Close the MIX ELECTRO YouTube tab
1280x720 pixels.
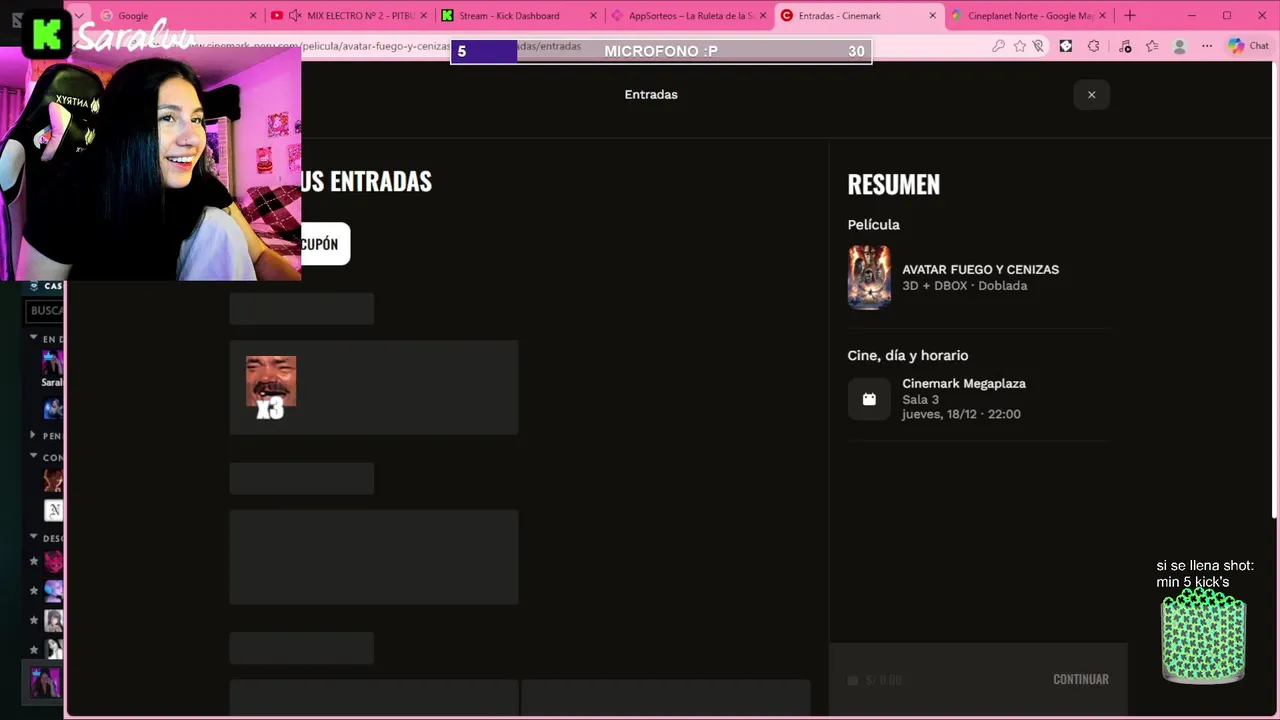tap(423, 16)
